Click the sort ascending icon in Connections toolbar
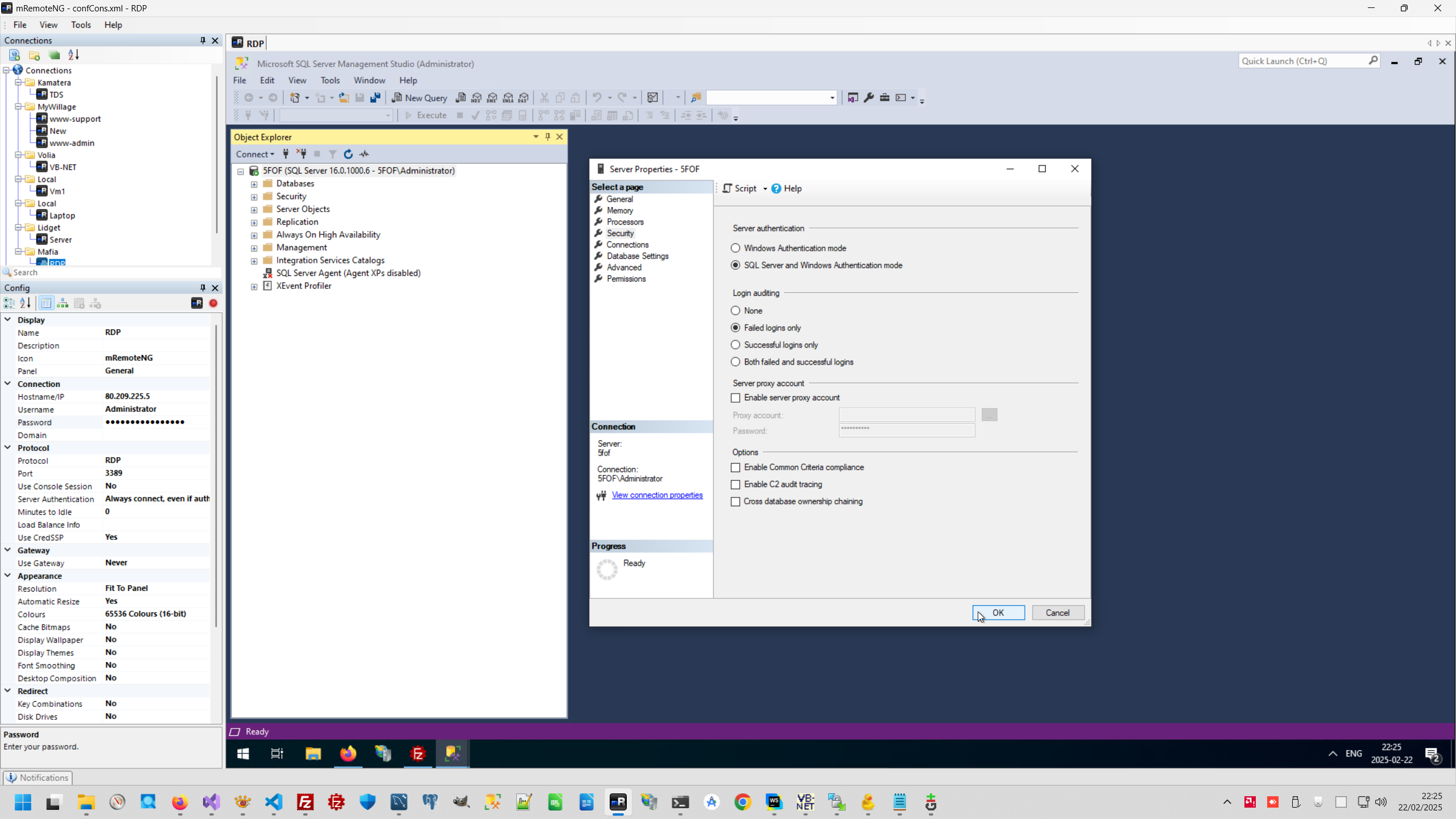The height and width of the screenshot is (819, 1456). click(x=74, y=55)
